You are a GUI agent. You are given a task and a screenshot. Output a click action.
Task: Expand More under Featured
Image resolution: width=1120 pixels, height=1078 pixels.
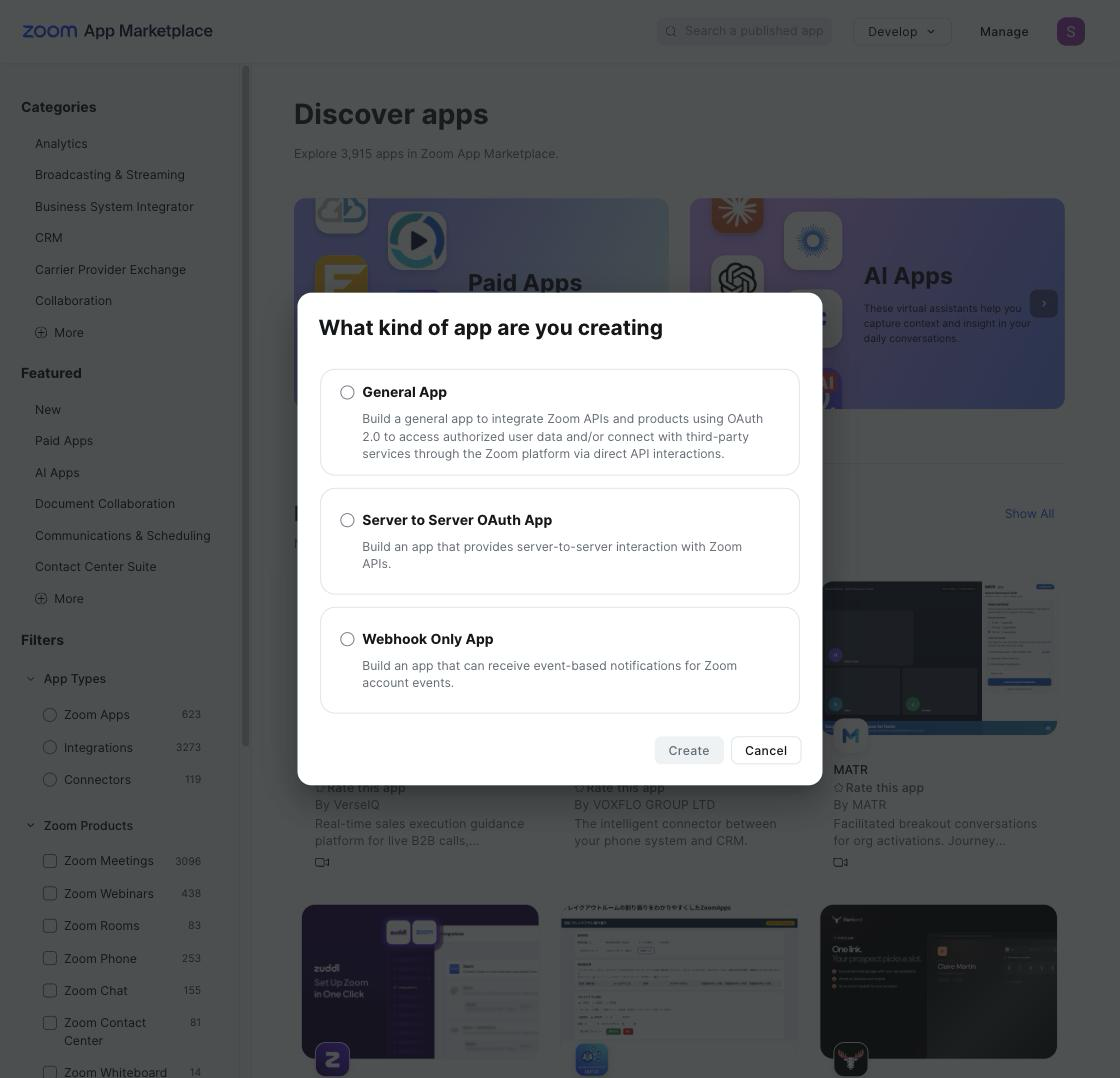[59, 599]
